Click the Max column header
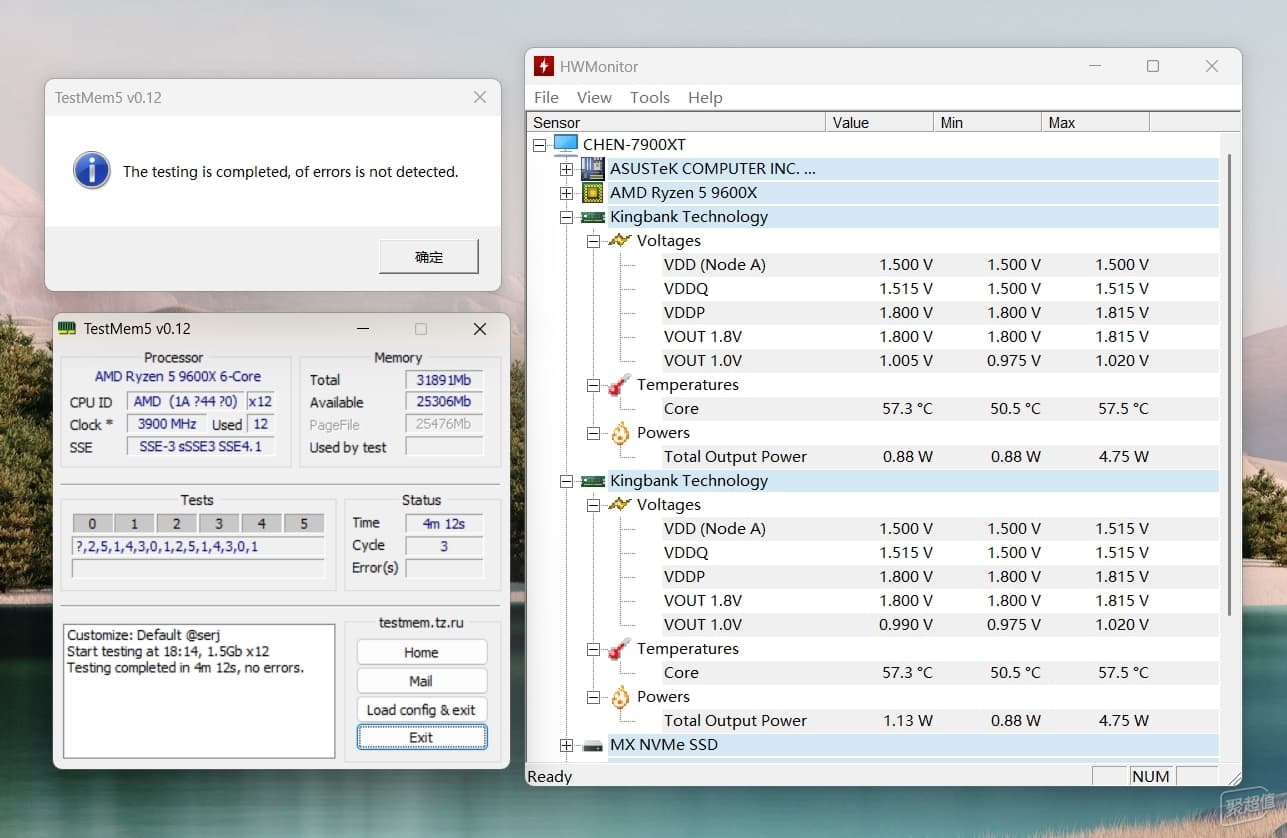Viewport: 1287px width, 838px height. [1096, 122]
